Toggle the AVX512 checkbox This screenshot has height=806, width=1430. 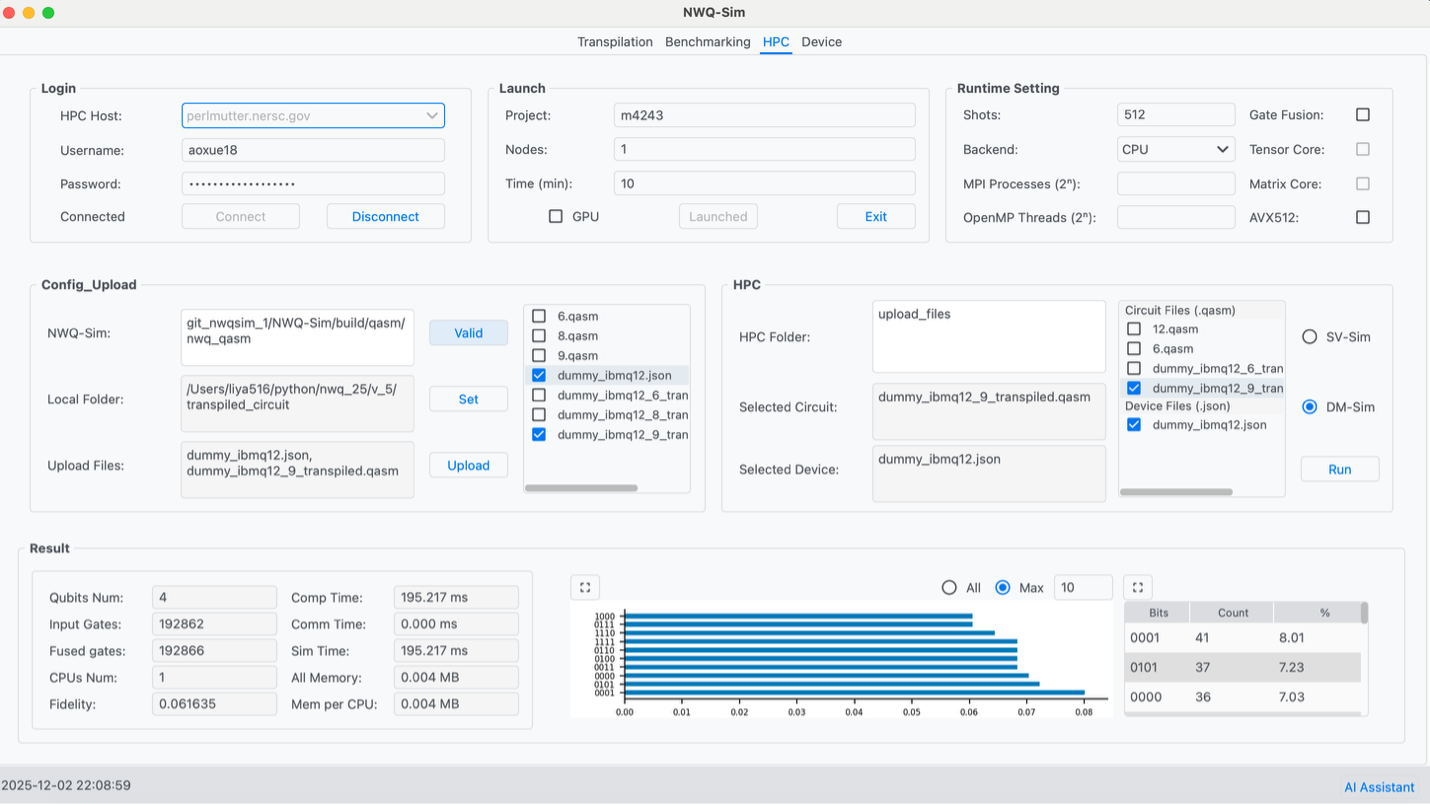pos(1362,217)
